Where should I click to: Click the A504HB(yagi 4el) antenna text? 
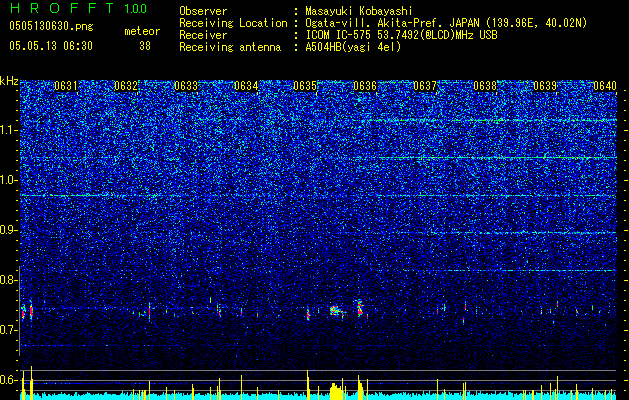tap(353, 47)
